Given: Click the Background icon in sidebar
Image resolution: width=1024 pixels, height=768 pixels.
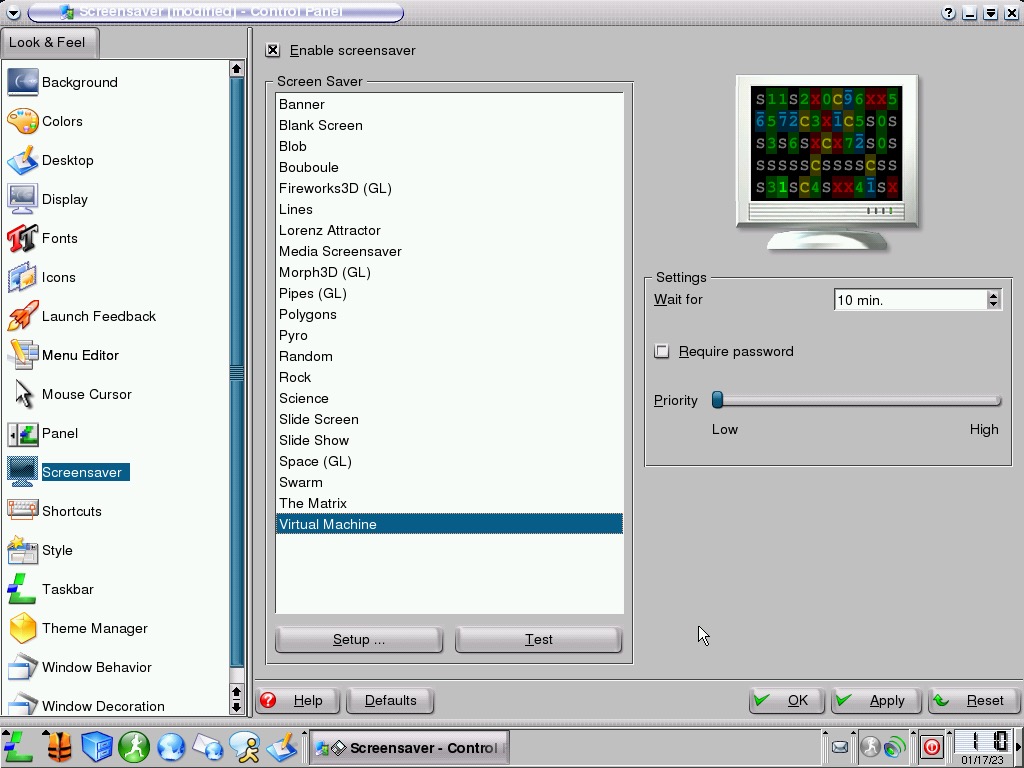Looking at the screenshot, I should point(22,82).
